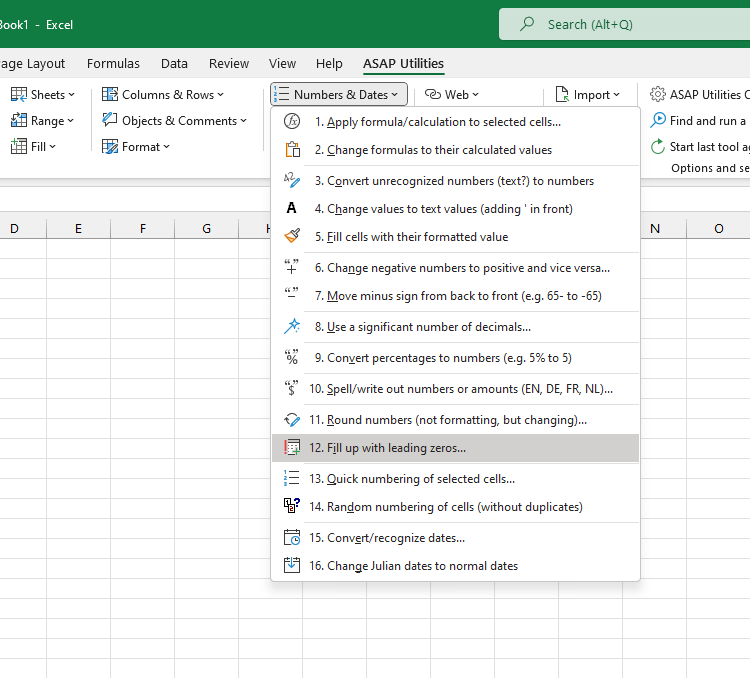Screen dimensions: 750x678
Task: Choose Change formulas to their calculated values
Action: [455, 150]
